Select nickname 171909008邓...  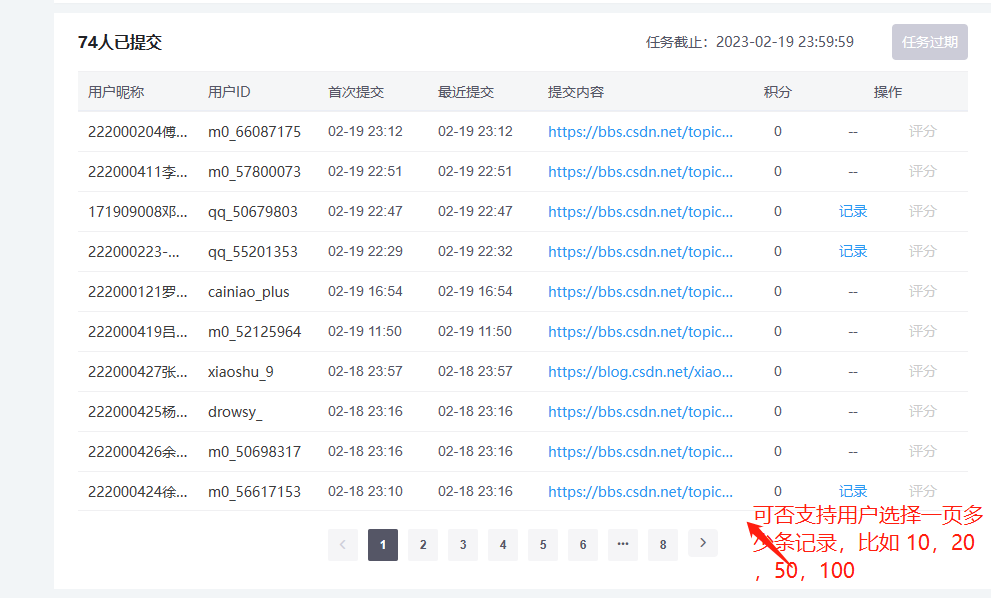click(138, 212)
